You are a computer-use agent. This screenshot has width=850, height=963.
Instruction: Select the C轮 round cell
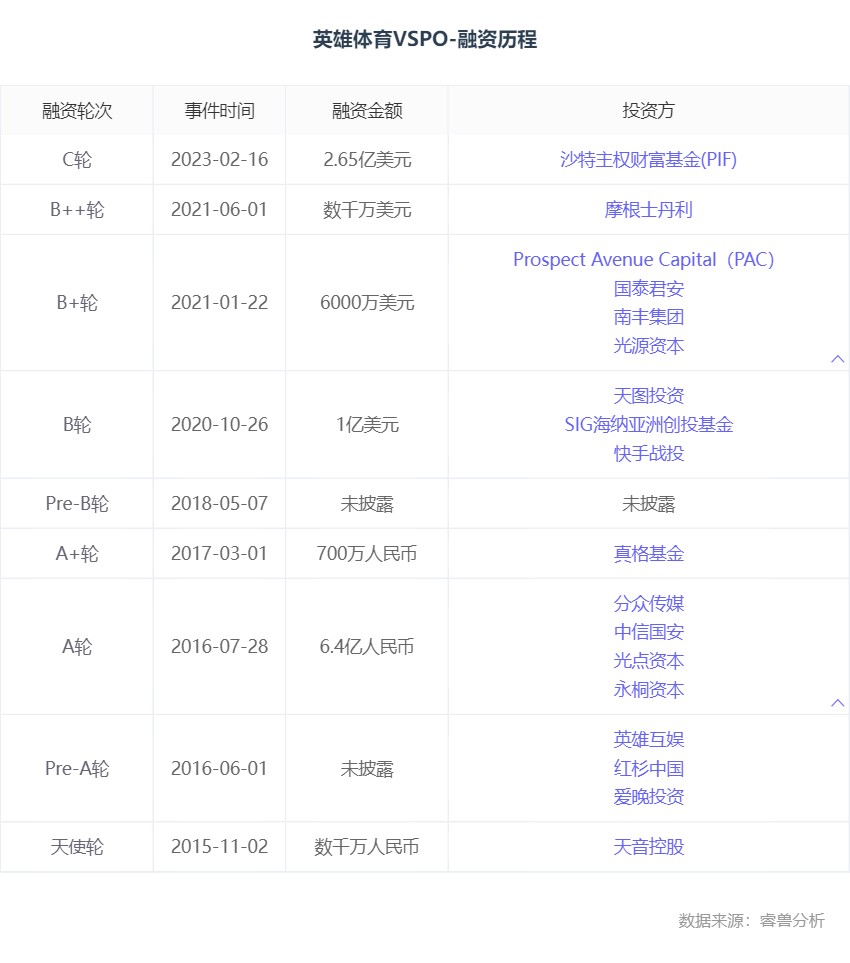77,160
